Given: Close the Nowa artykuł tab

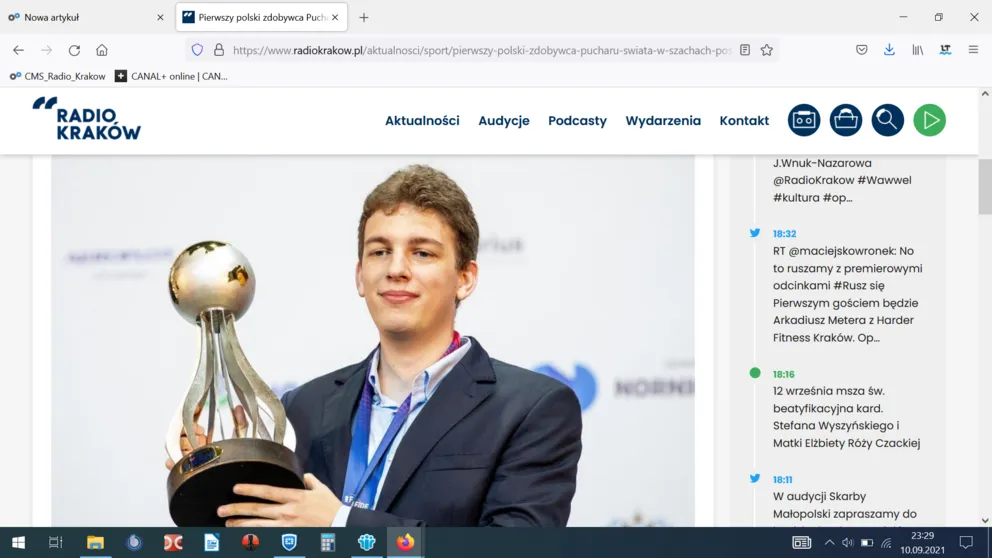Looking at the screenshot, I should (x=160, y=17).
